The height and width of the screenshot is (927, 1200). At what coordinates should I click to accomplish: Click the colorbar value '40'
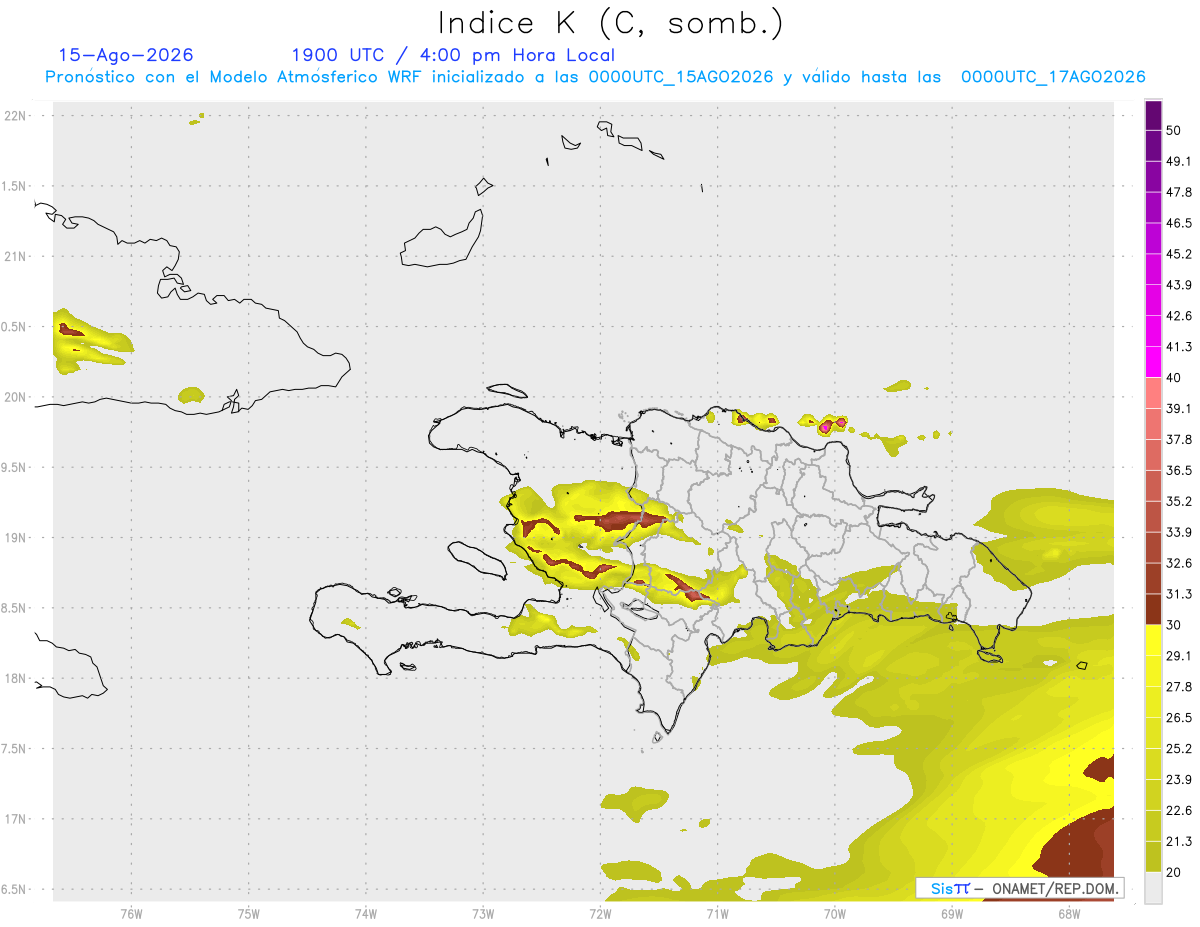(1174, 378)
